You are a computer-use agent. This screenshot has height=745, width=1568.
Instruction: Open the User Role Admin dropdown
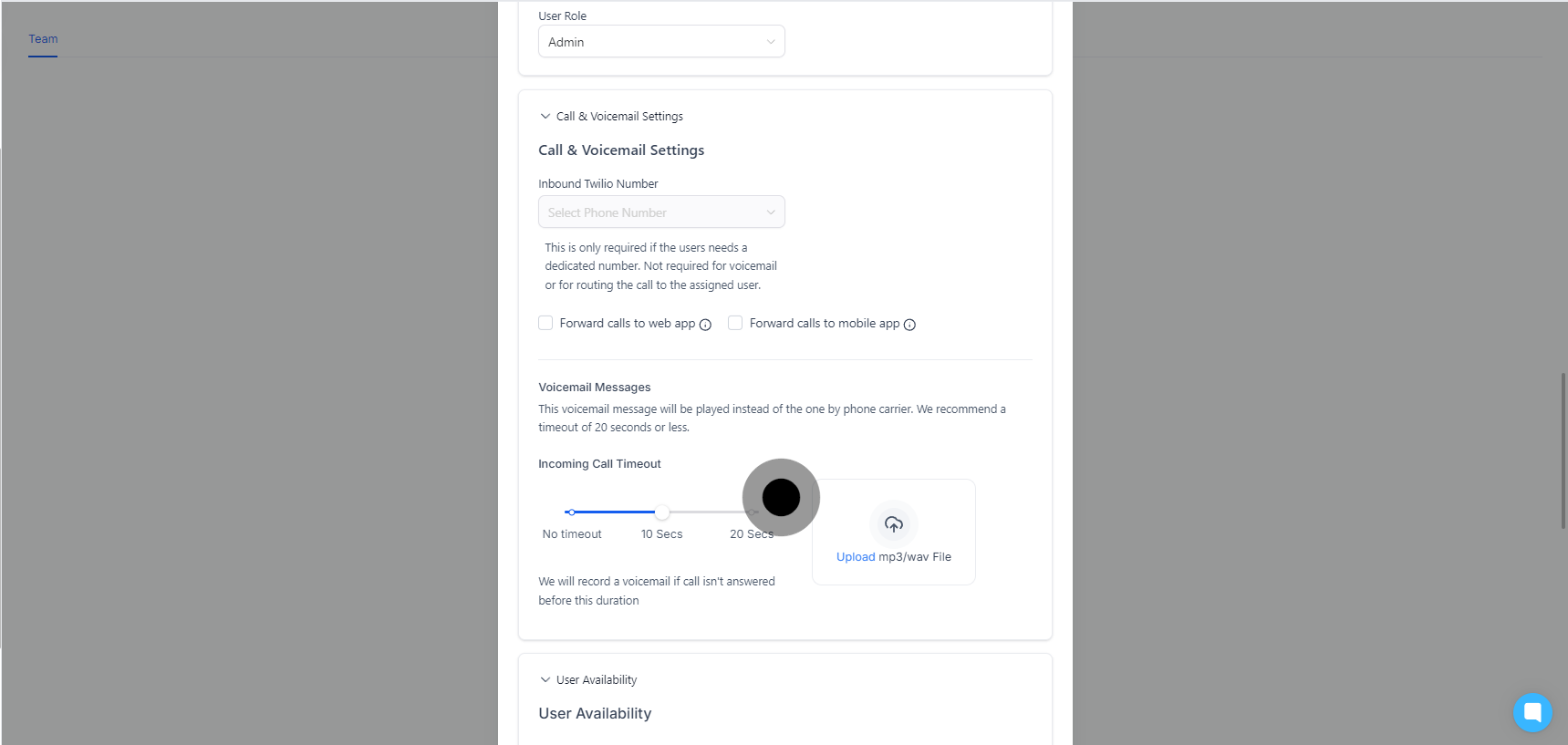tap(661, 42)
